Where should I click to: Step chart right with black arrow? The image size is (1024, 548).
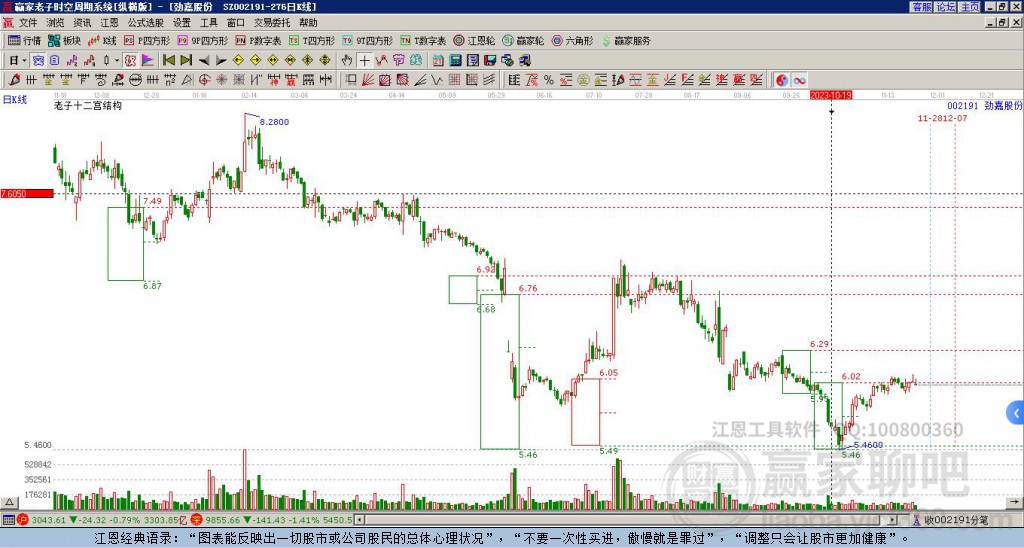[221, 61]
